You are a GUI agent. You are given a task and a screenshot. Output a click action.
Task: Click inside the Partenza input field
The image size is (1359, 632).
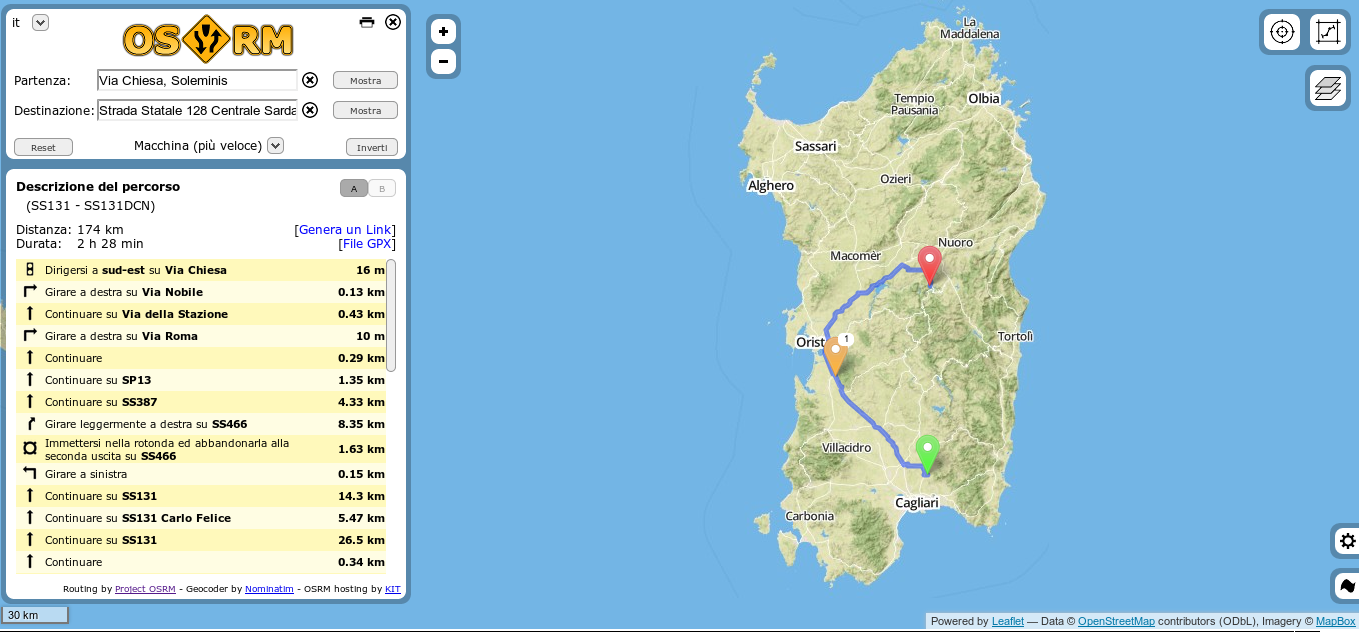click(x=197, y=80)
